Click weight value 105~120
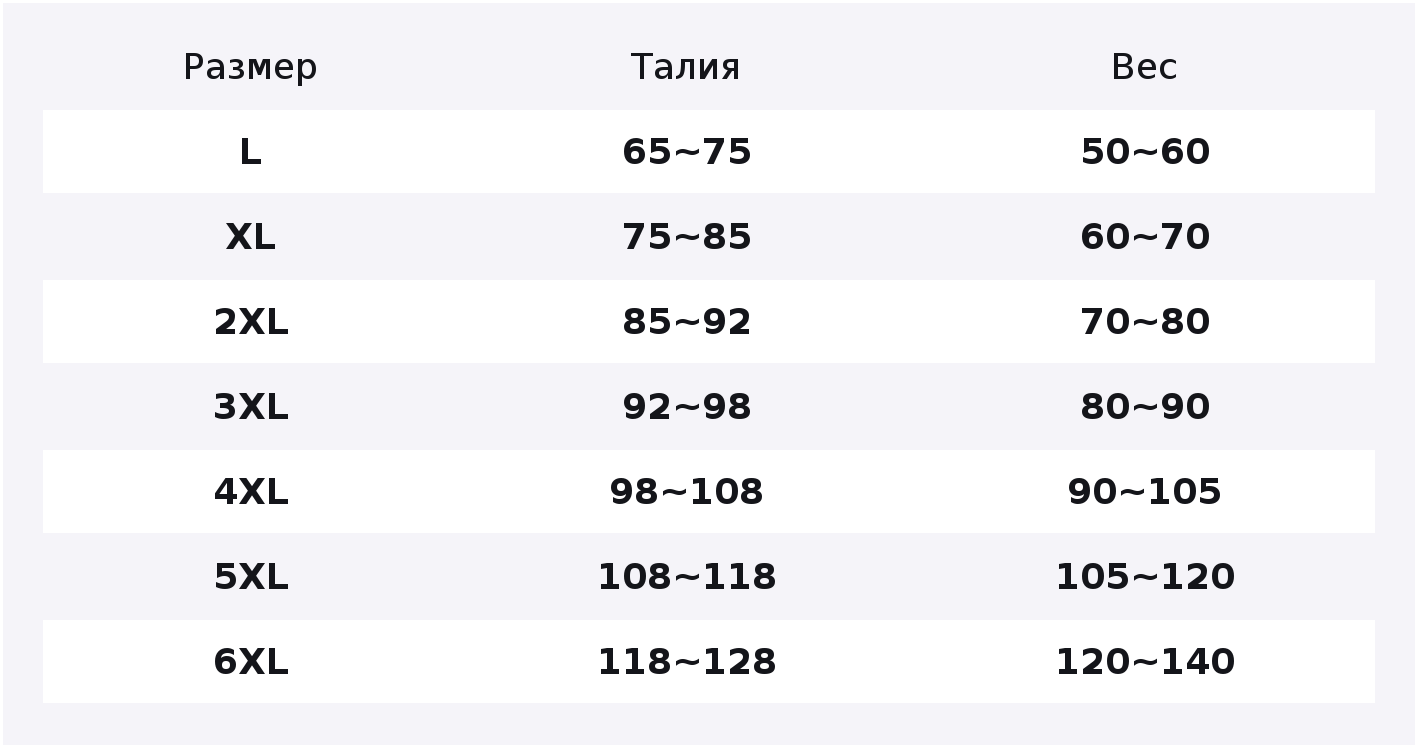Viewport: 1418px width, 748px height. point(1145,577)
